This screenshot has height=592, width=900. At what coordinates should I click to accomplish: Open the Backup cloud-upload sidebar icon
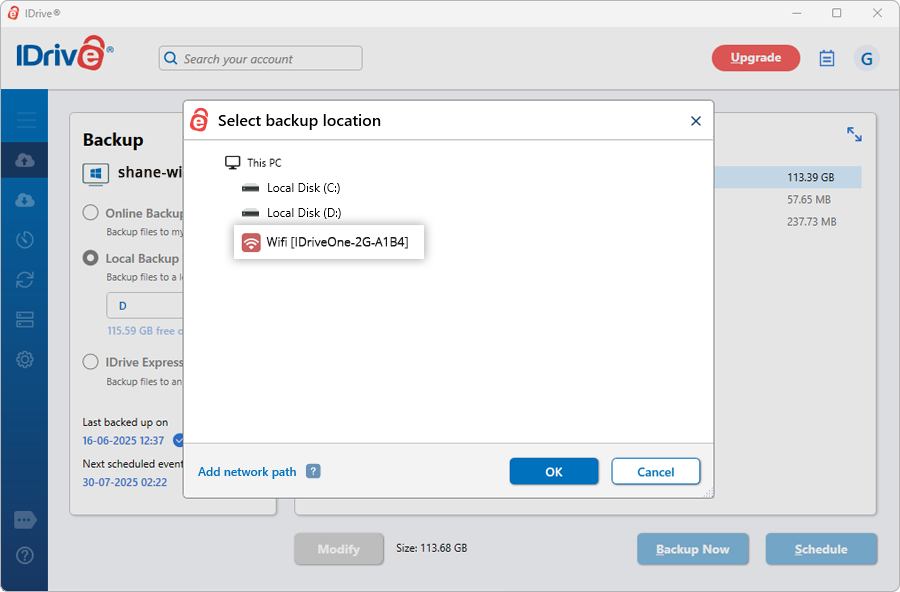[x=25, y=160]
